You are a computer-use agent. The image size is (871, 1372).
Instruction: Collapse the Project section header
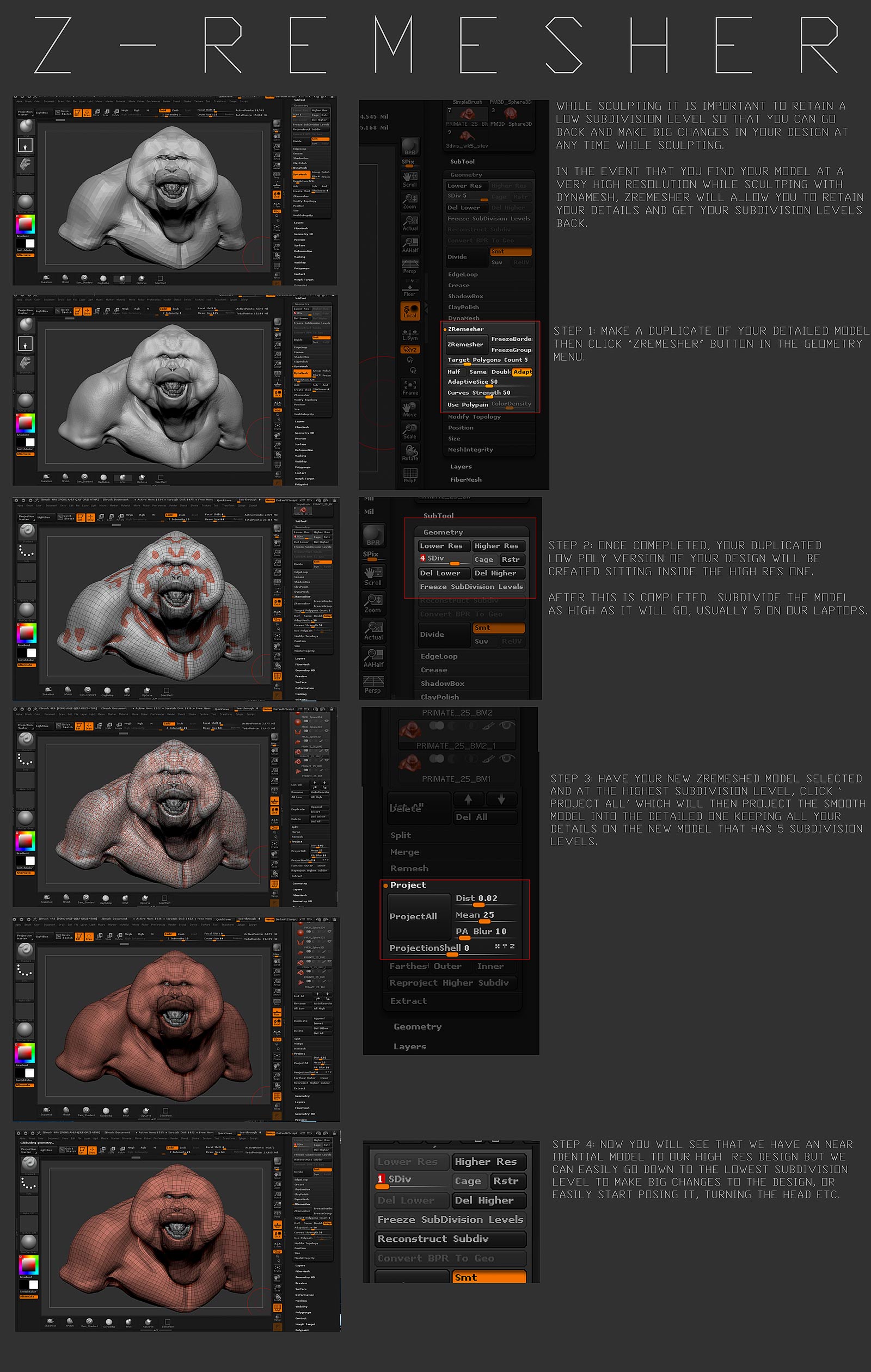[x=408, y=885]
